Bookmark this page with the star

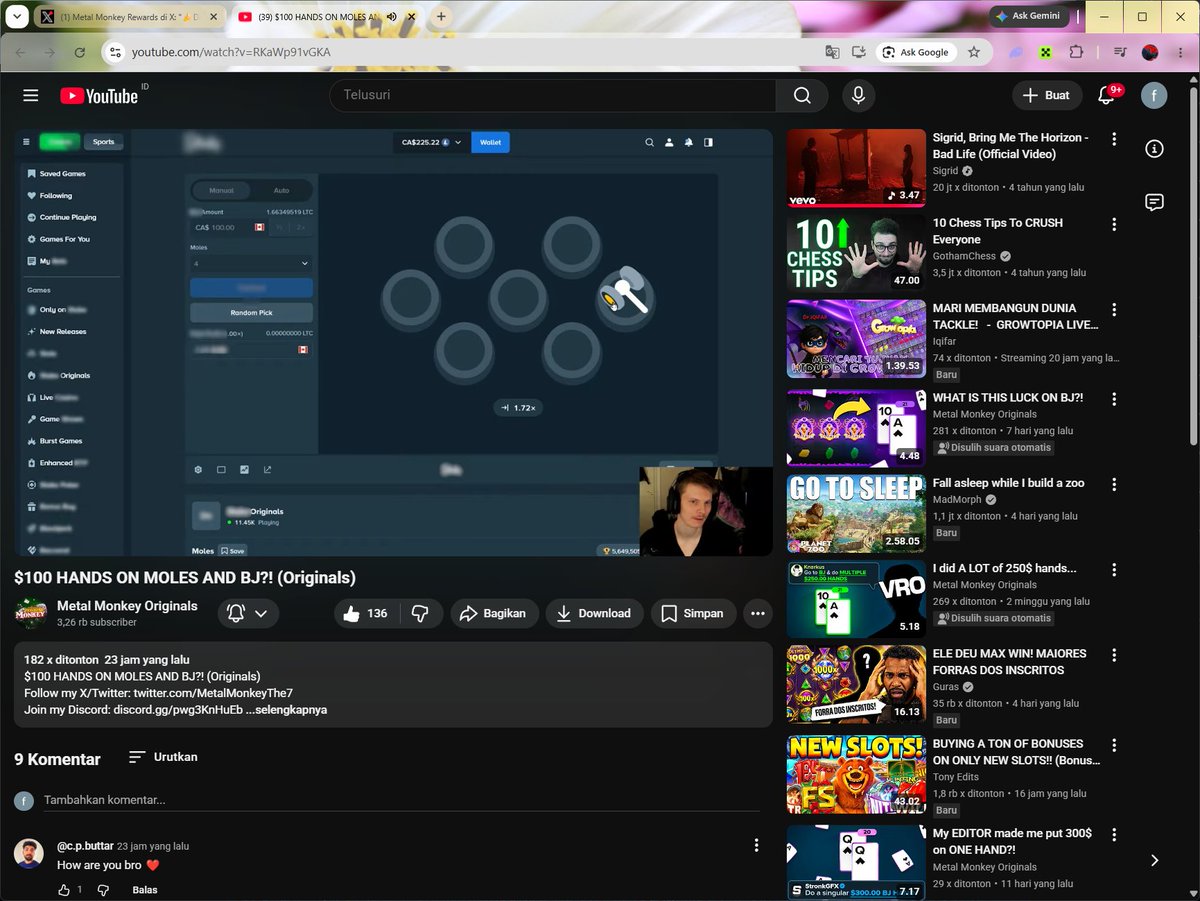click(x=974, y=52)
